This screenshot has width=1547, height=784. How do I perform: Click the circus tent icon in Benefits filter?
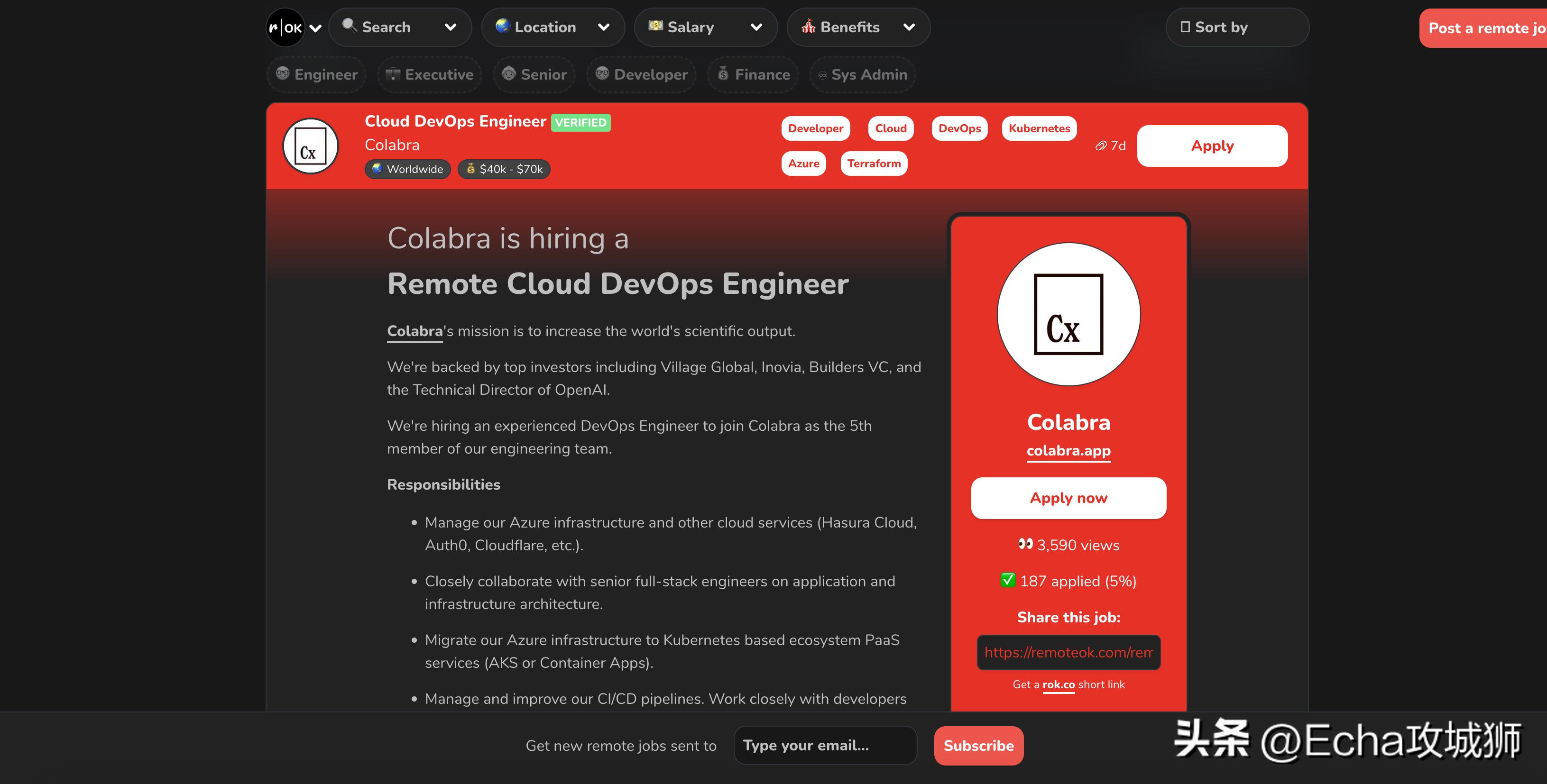click(x=808, y=27)
